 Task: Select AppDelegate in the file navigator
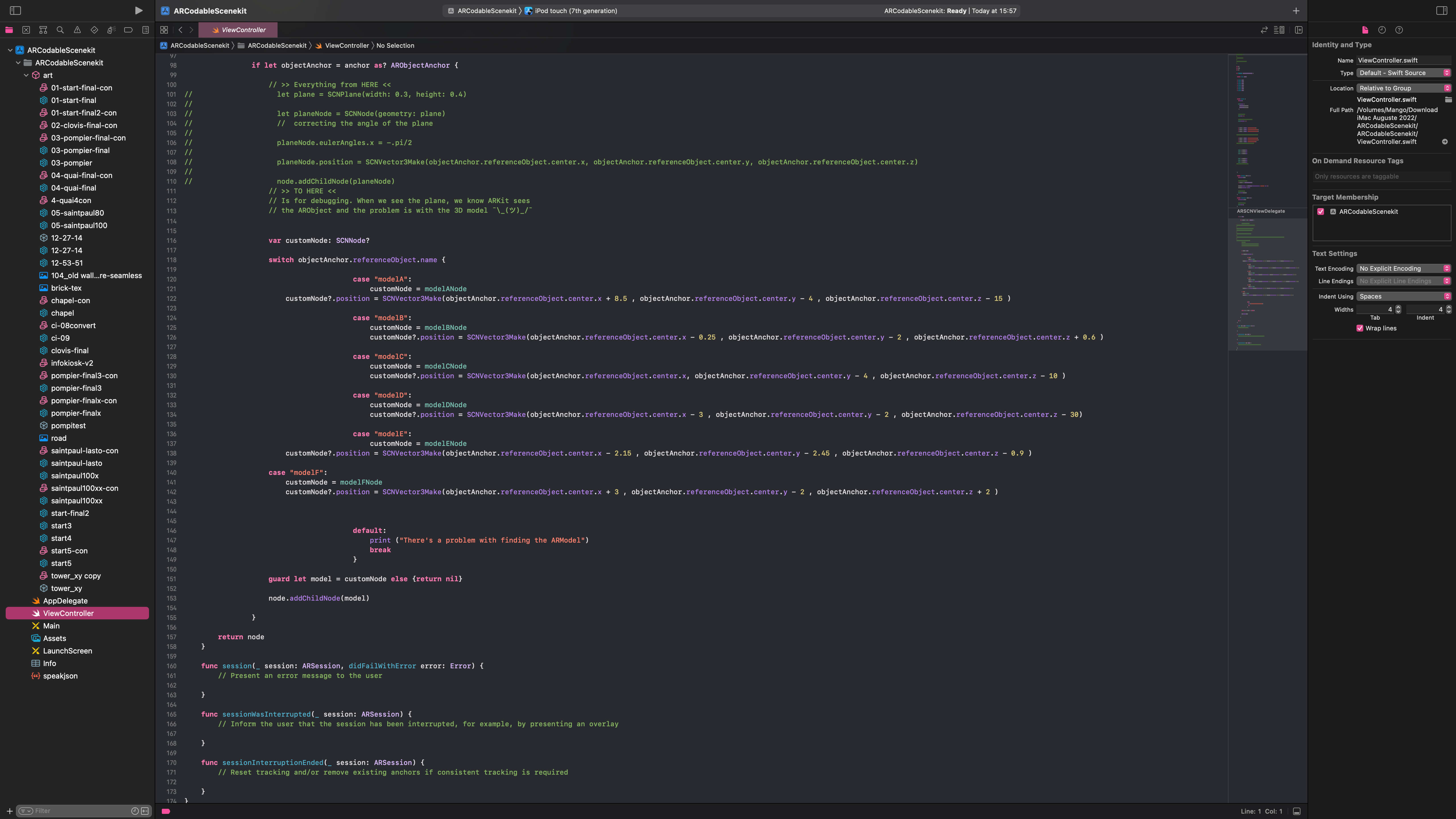(x=66, y=601)
